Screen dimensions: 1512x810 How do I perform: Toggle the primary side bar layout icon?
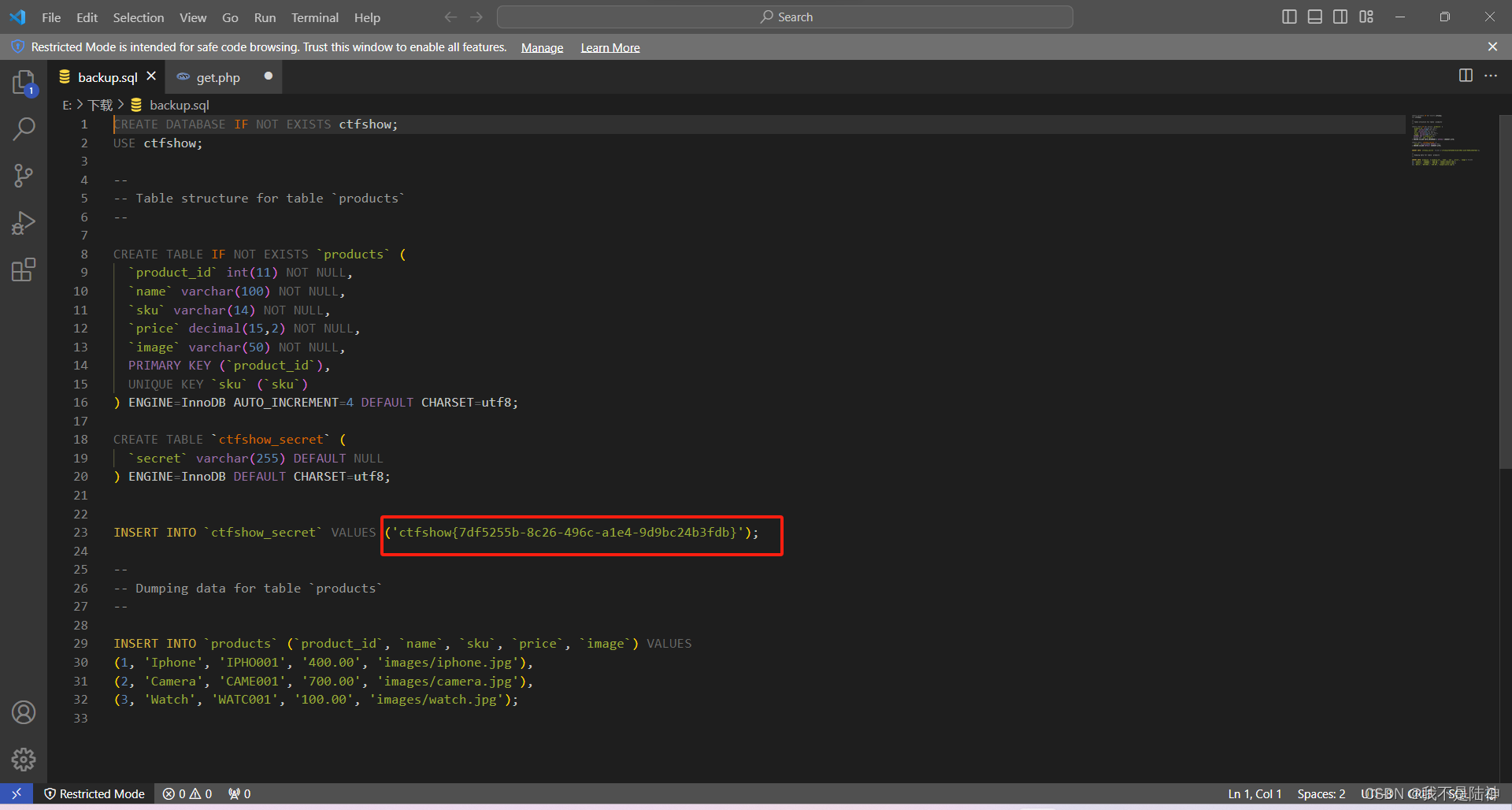click(x=1289, y=17)
